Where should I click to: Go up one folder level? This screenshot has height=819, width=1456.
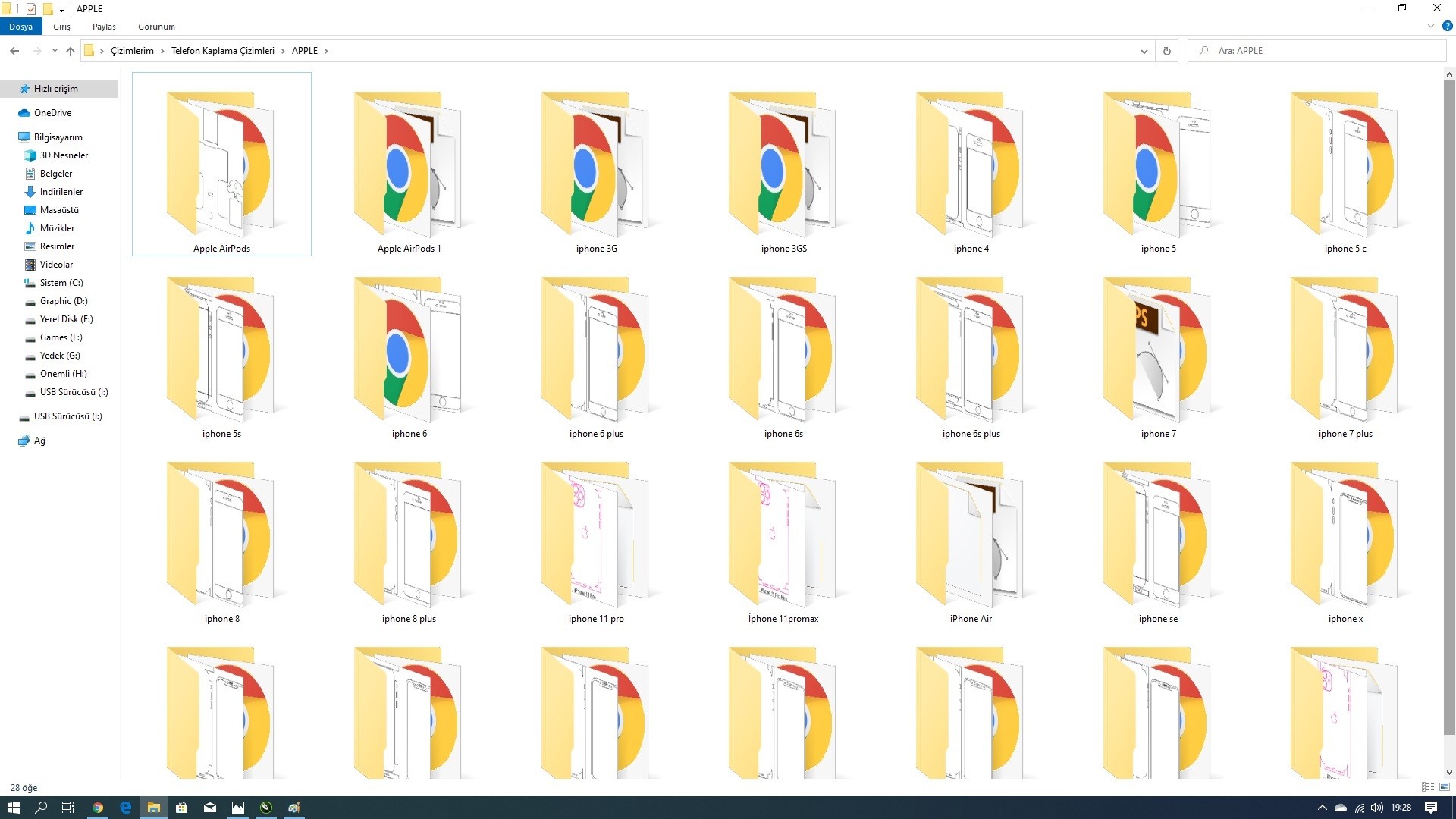[x=71, y=51]
